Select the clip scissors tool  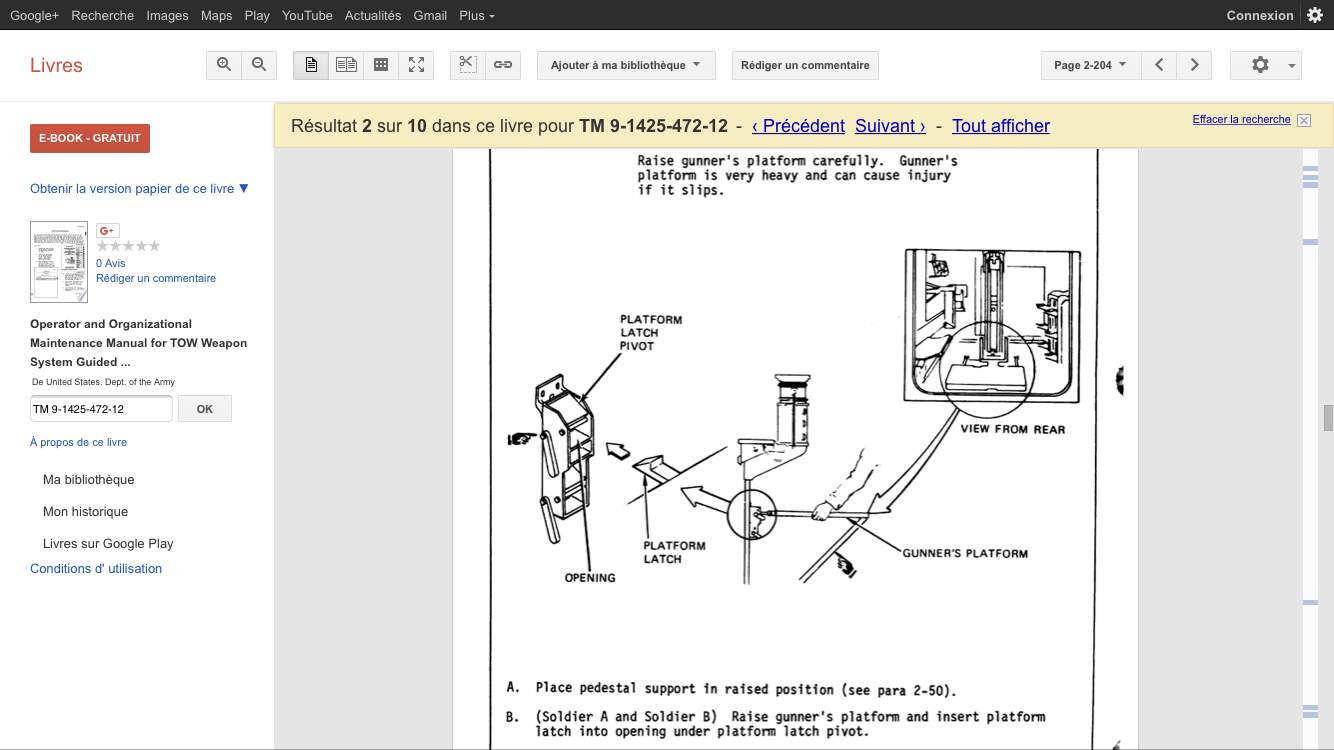pyautogui.click(x=467, y=65)
